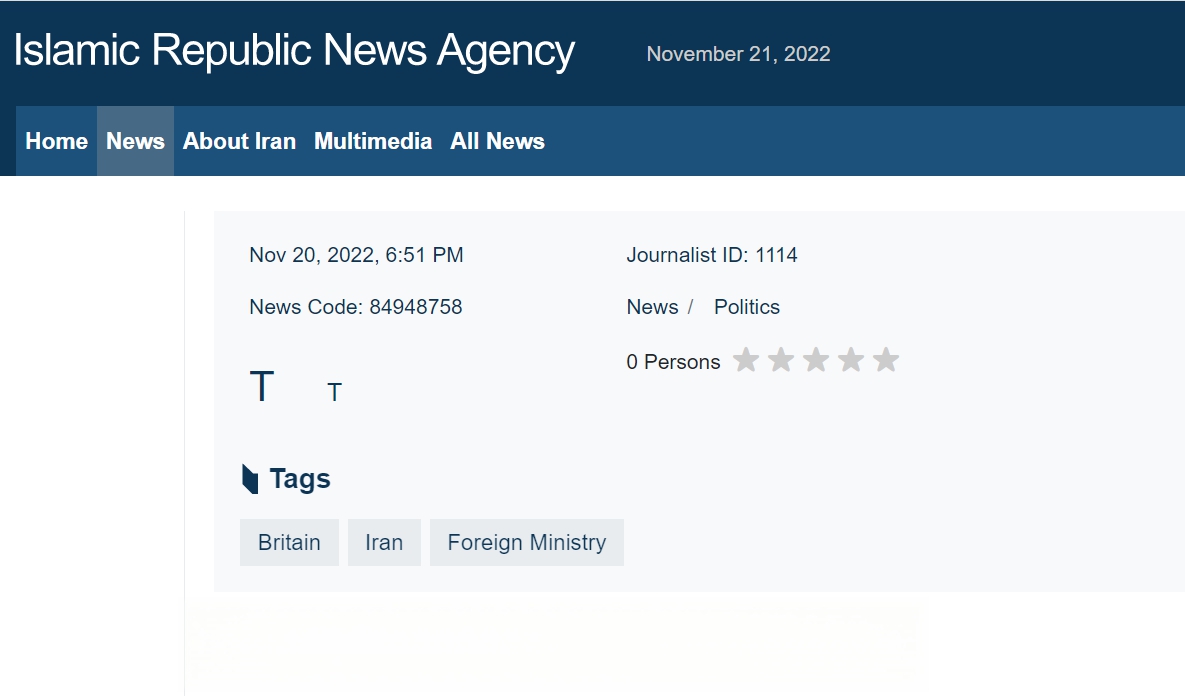Rate article two stars

[781, 360]
